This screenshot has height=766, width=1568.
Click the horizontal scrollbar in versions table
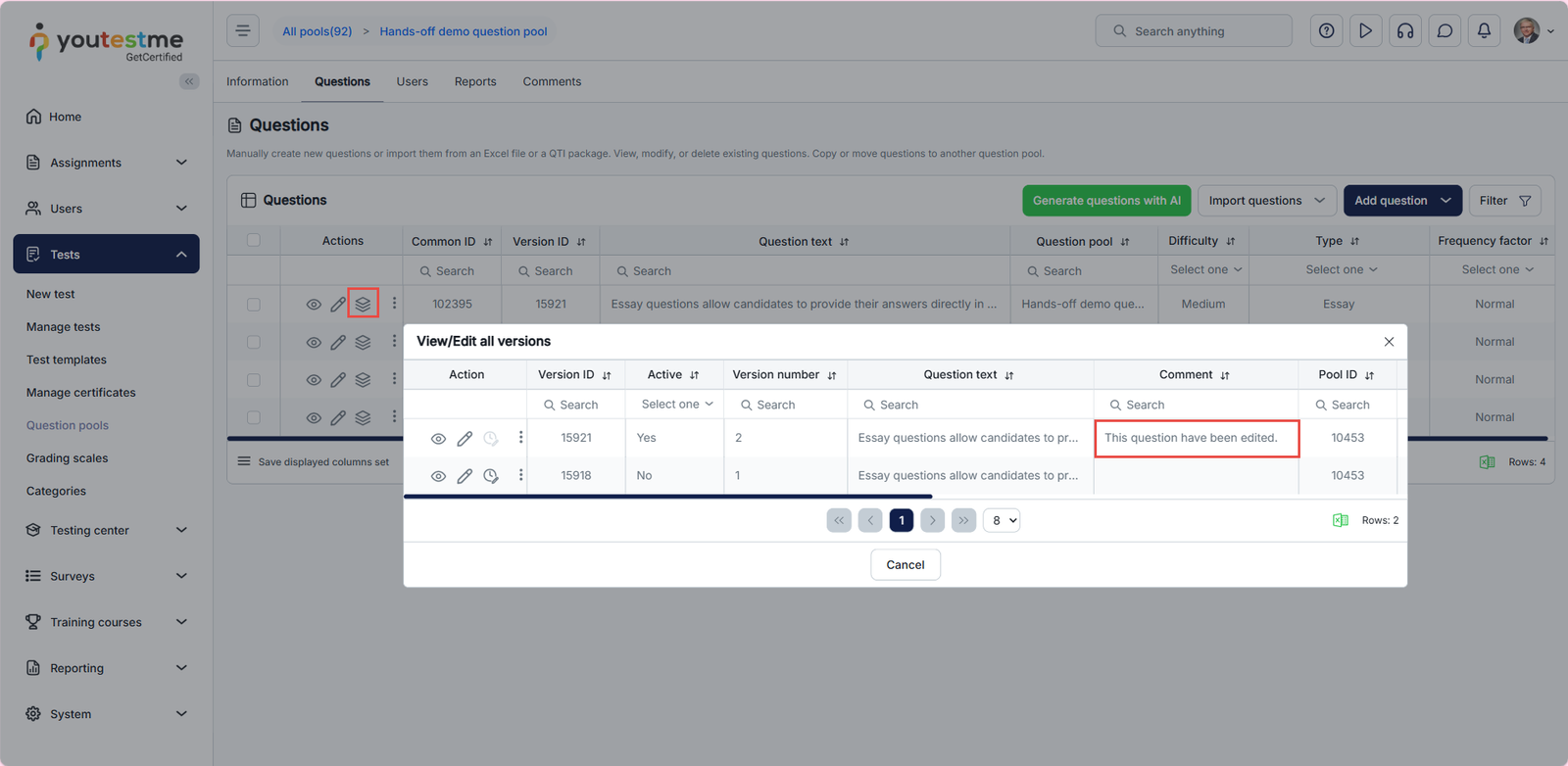coord(667,497)
